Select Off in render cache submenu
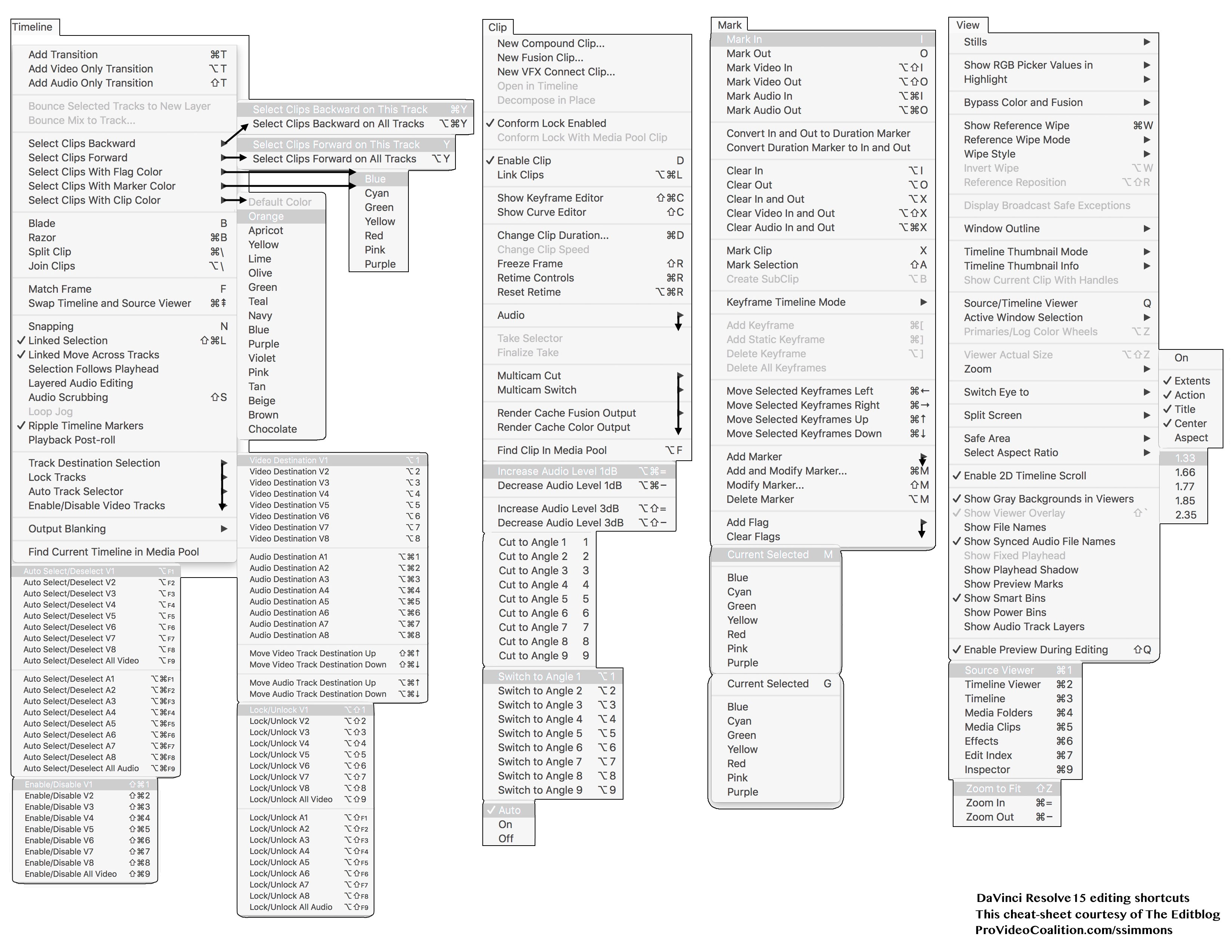The image size is (1232, 952). pyautogui.click(x=508, y=838)
